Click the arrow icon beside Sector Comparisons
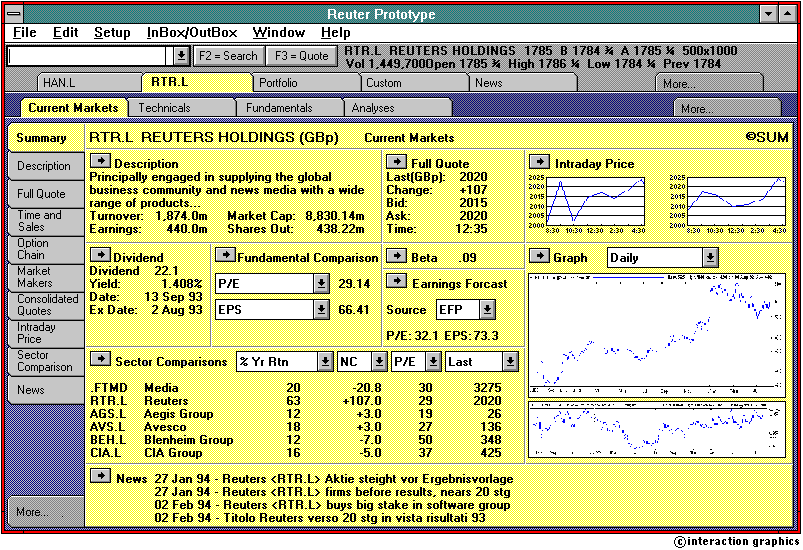Screen dimensions: 803x550 click(100, 359)
